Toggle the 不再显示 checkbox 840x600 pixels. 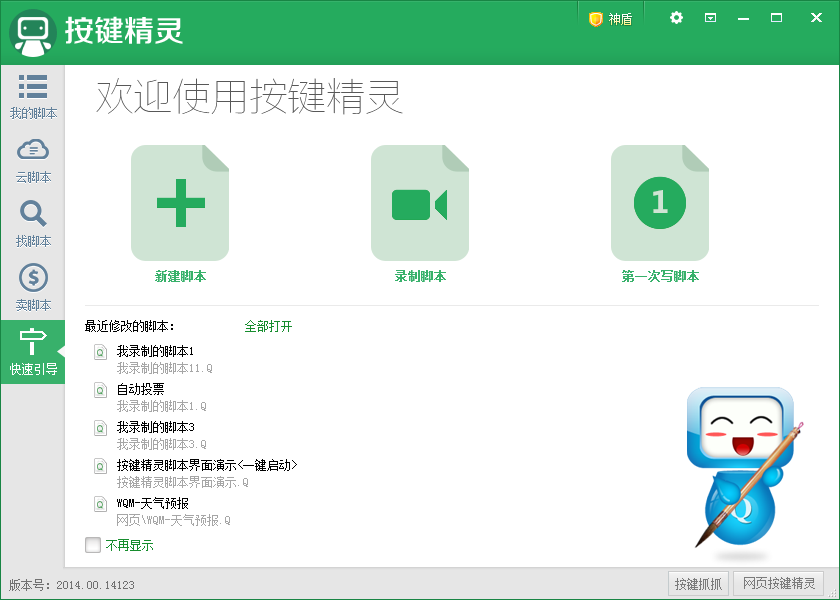(93, 545)
